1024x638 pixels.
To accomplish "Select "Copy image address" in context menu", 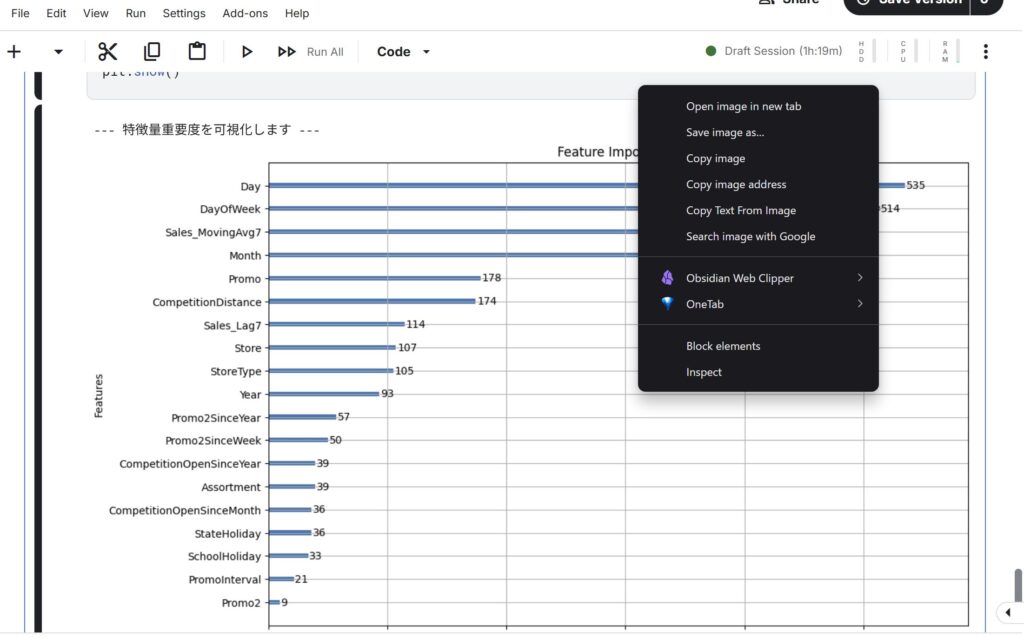I will (x=736, y=184).
